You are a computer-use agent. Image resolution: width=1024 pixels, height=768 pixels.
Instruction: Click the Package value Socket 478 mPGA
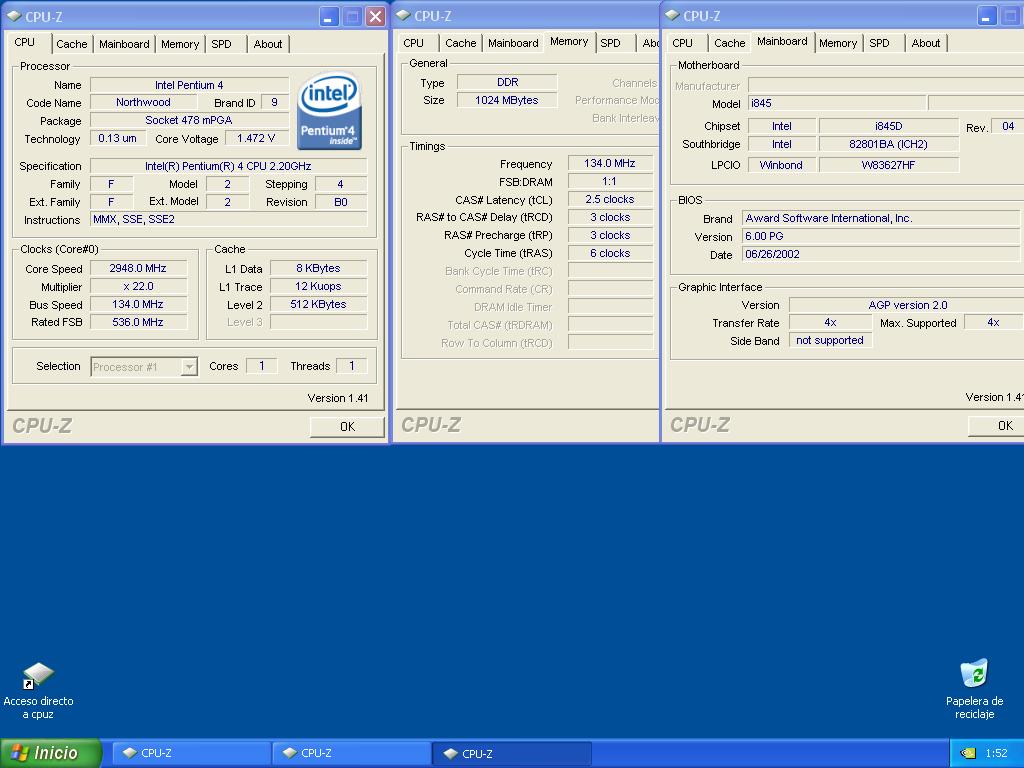(x=189, y=120)
